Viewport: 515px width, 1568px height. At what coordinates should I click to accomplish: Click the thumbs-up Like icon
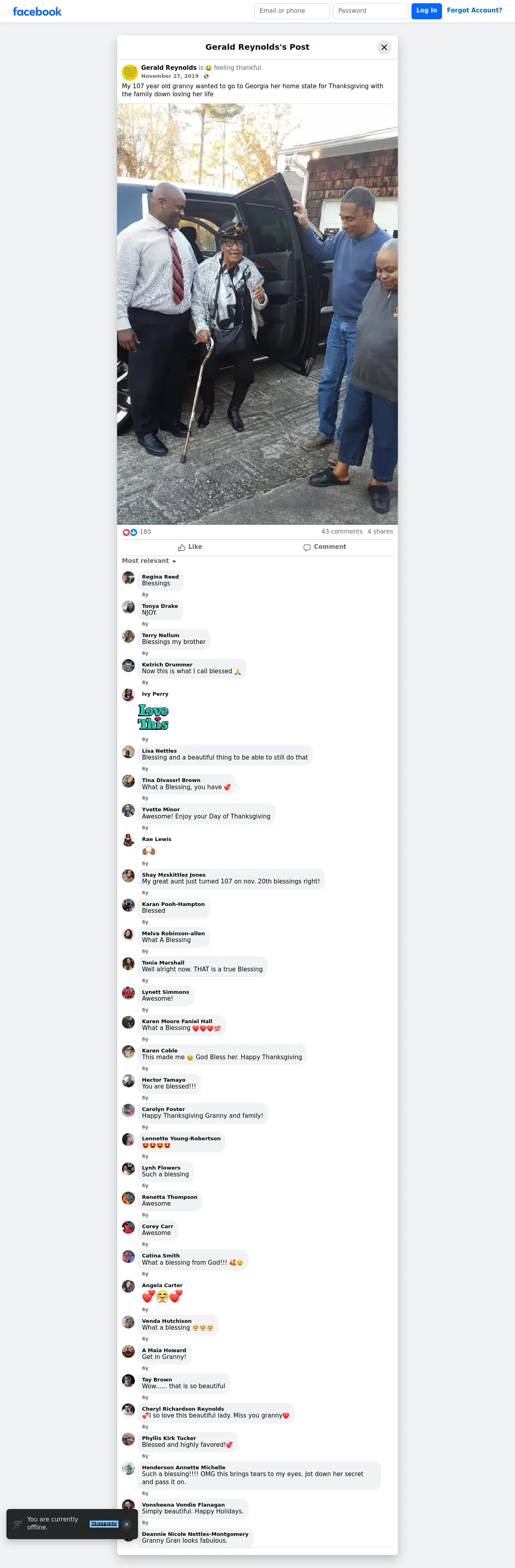coord(181,547)
